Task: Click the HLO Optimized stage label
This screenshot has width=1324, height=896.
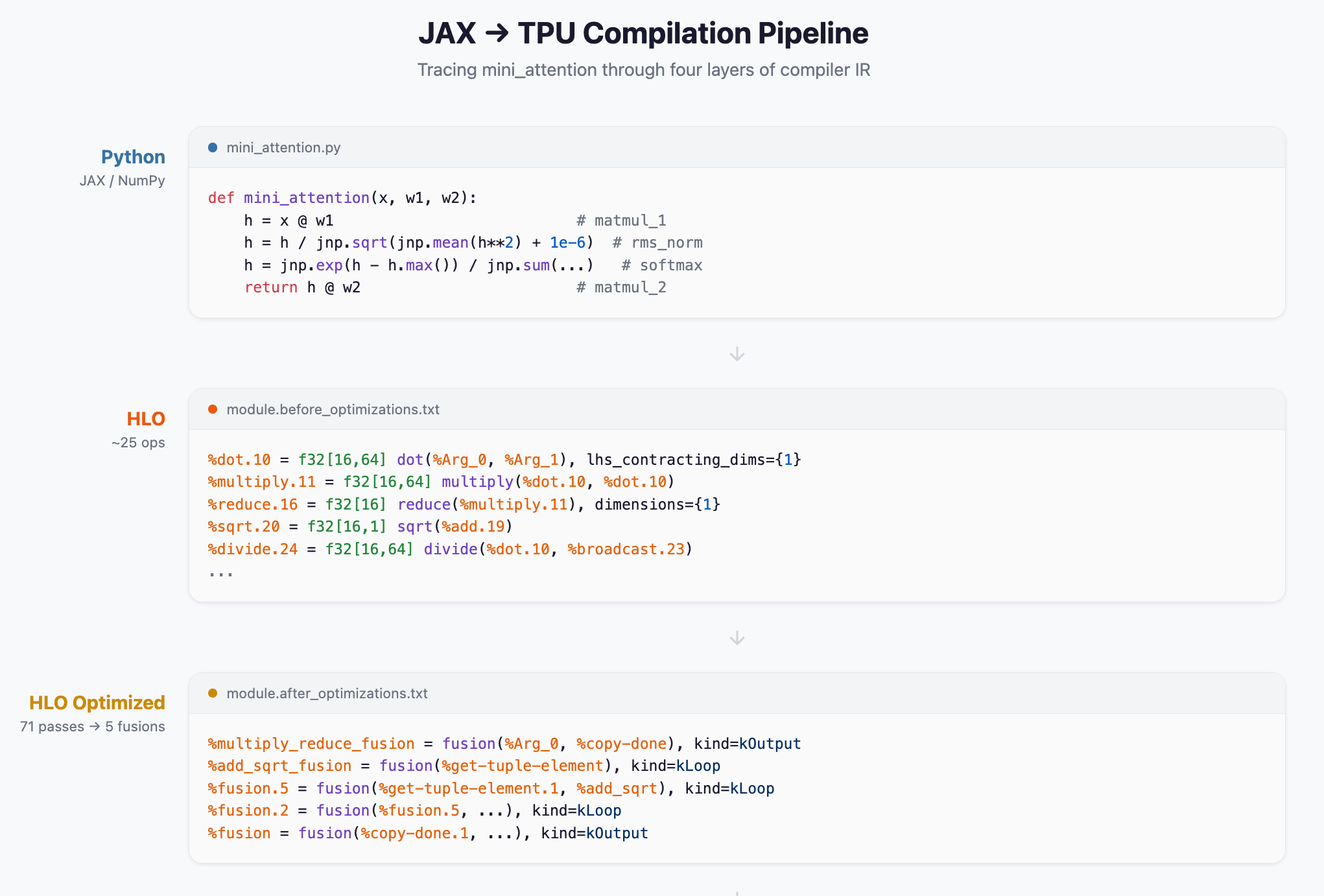Action: coord(97,703)
